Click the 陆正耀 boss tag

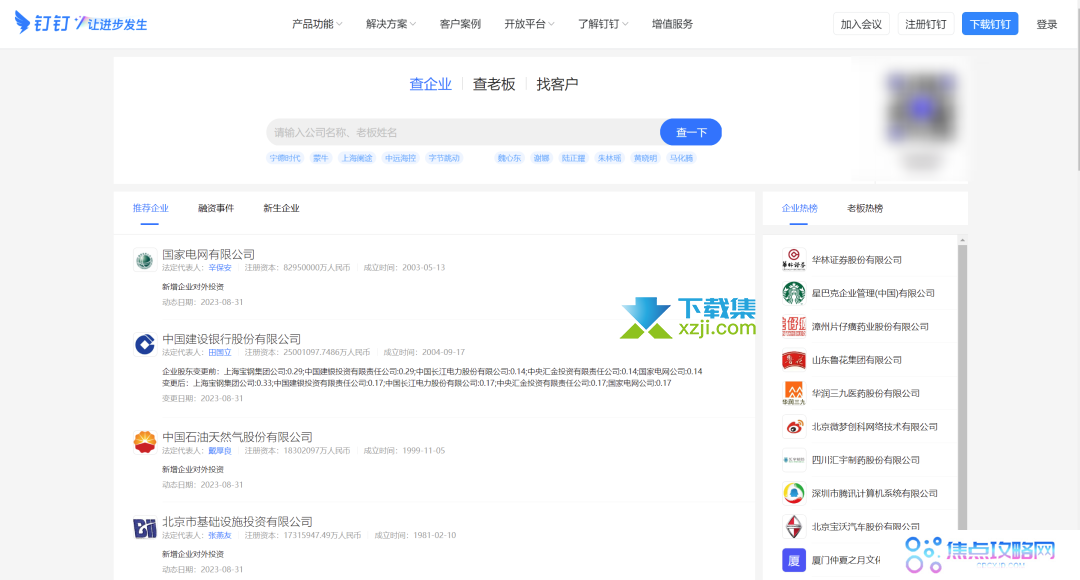[x=573, y=158]
